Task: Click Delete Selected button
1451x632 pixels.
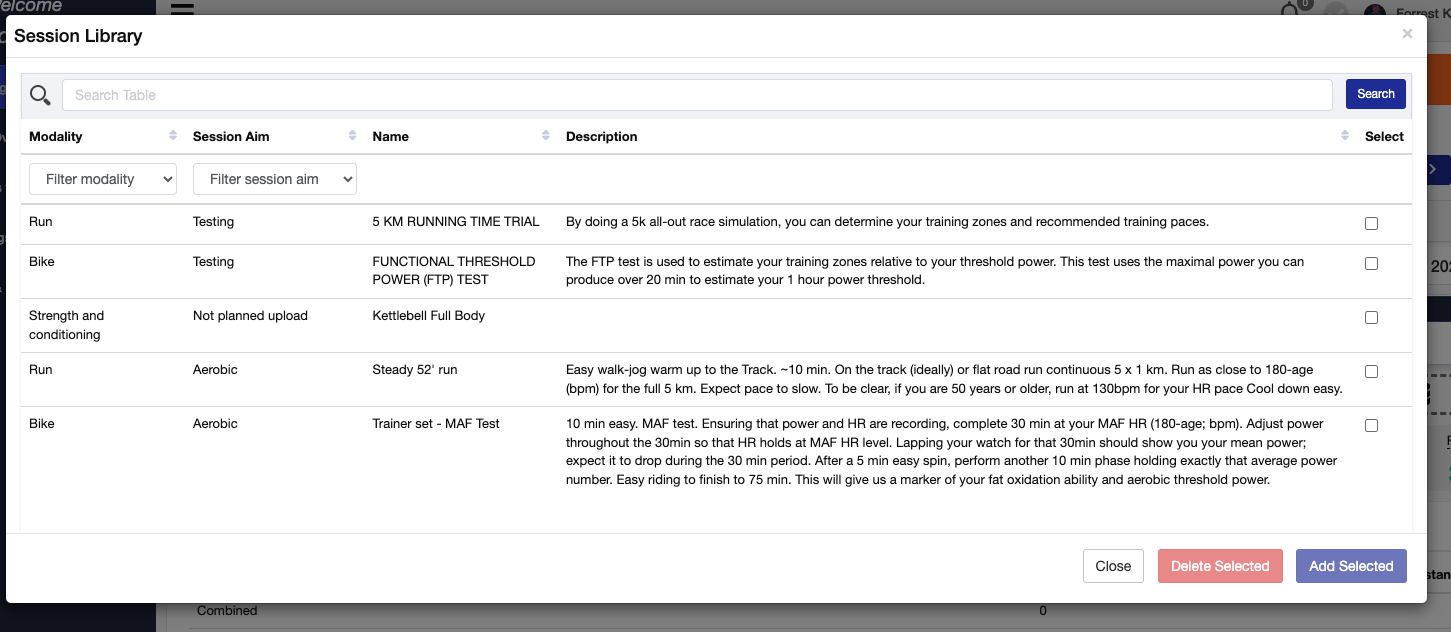Action: (x=1220, y=566)
